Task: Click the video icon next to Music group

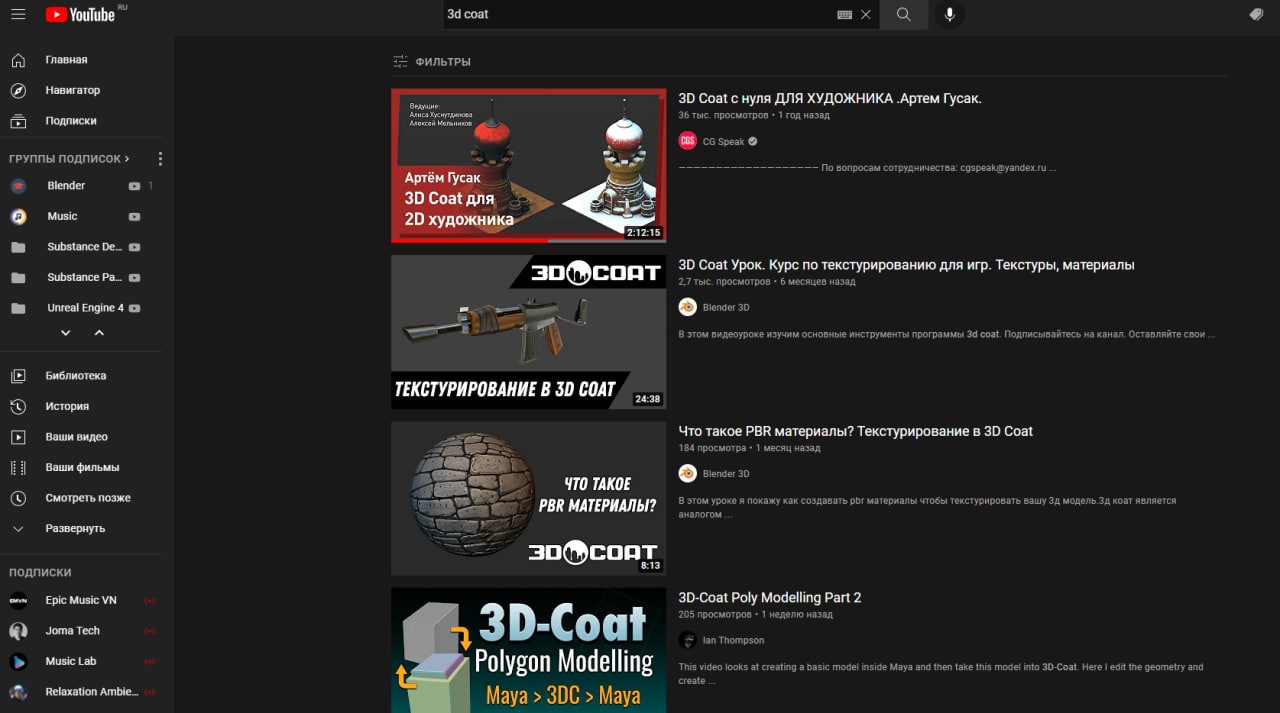Action: pos(134,216)
